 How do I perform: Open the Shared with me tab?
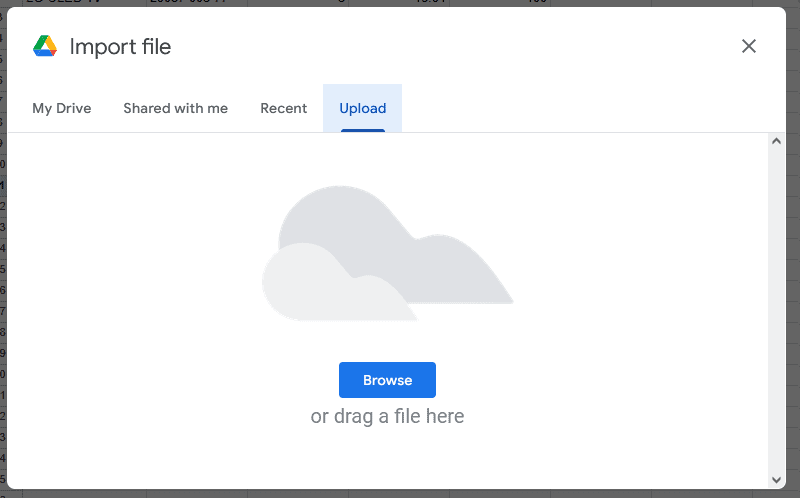[176, 108]
